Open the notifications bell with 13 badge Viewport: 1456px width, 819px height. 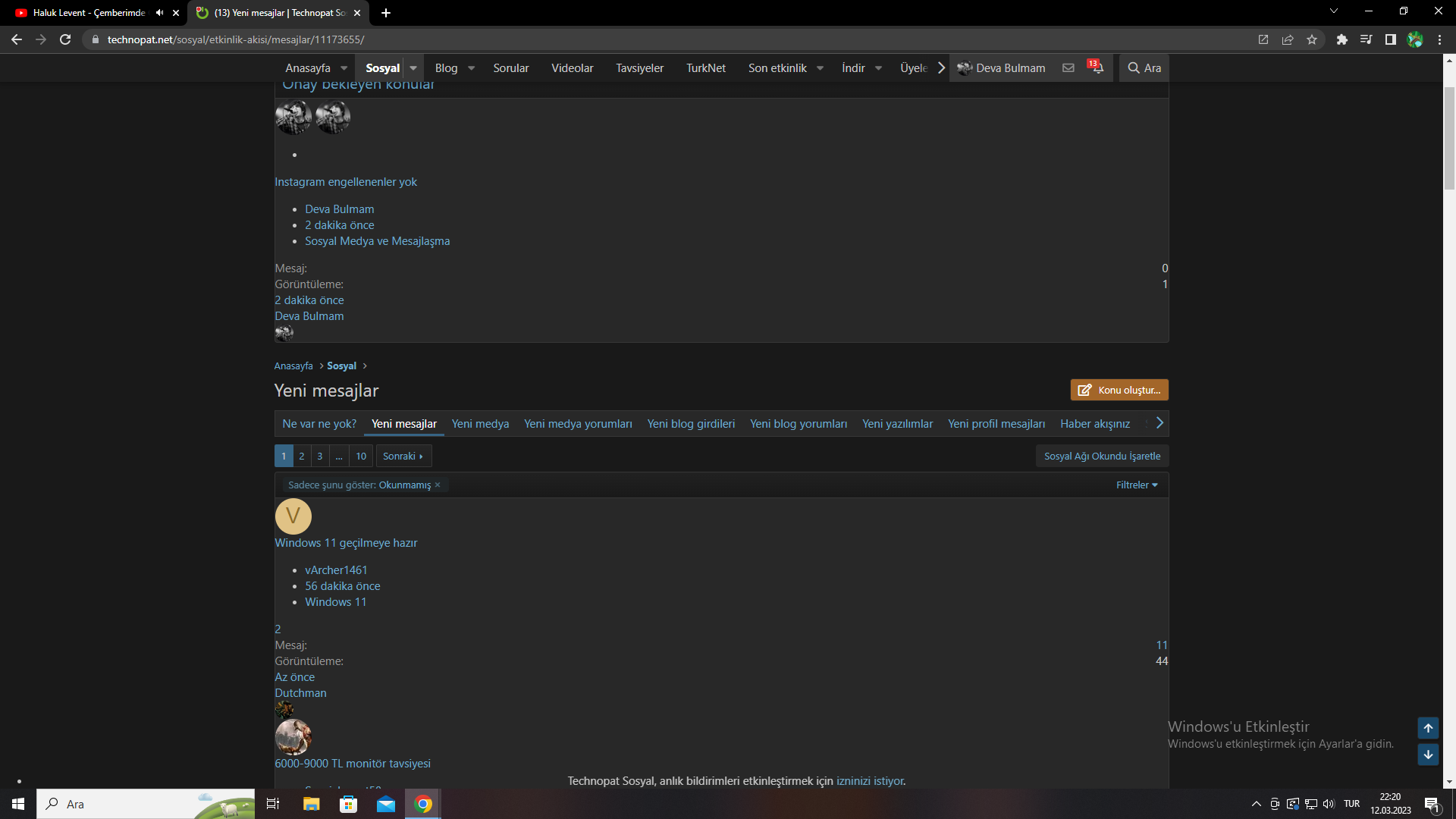click(1097, 67)
